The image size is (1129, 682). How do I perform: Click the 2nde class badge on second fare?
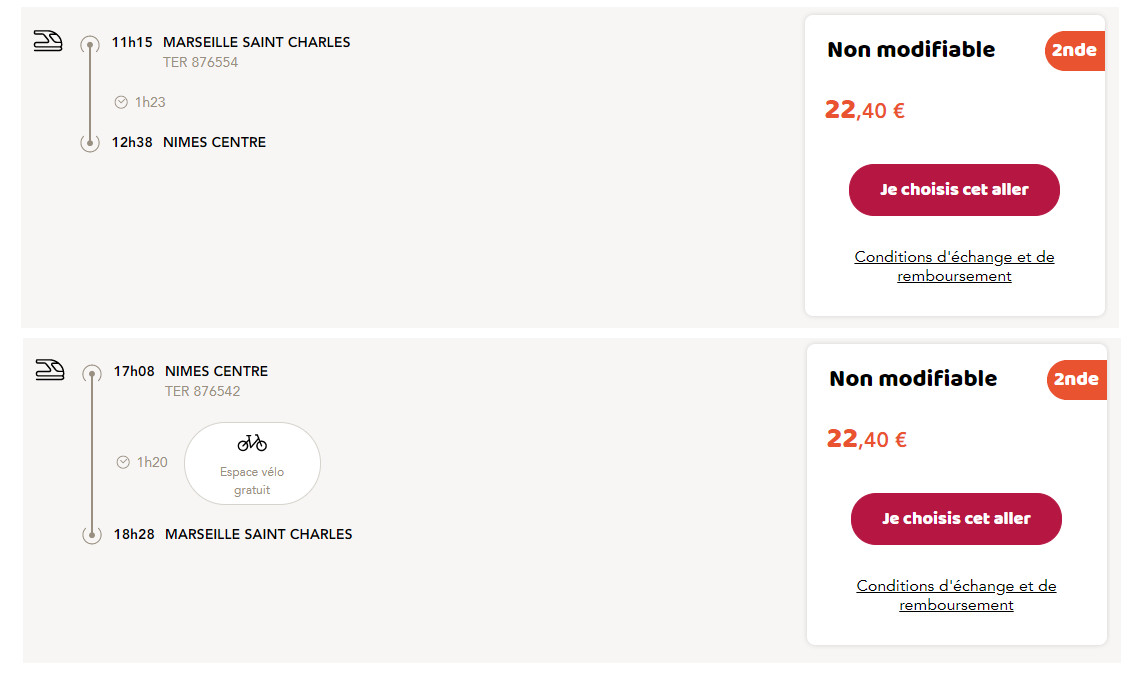[x=1076, y=380]
